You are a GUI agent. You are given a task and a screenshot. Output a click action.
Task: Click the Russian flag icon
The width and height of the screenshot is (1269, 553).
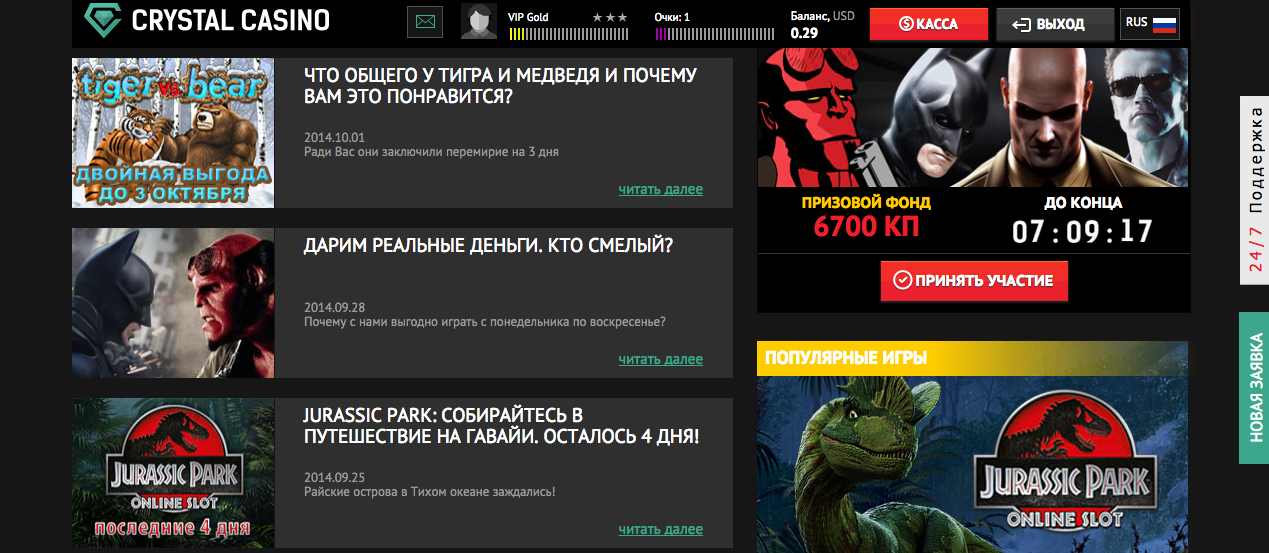(x=1164, y=23)
